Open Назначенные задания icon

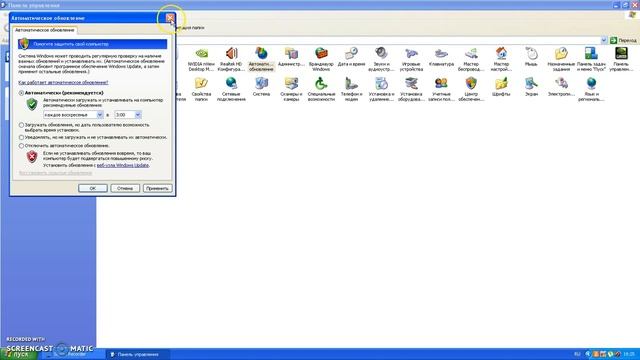[x=561, y=59]
